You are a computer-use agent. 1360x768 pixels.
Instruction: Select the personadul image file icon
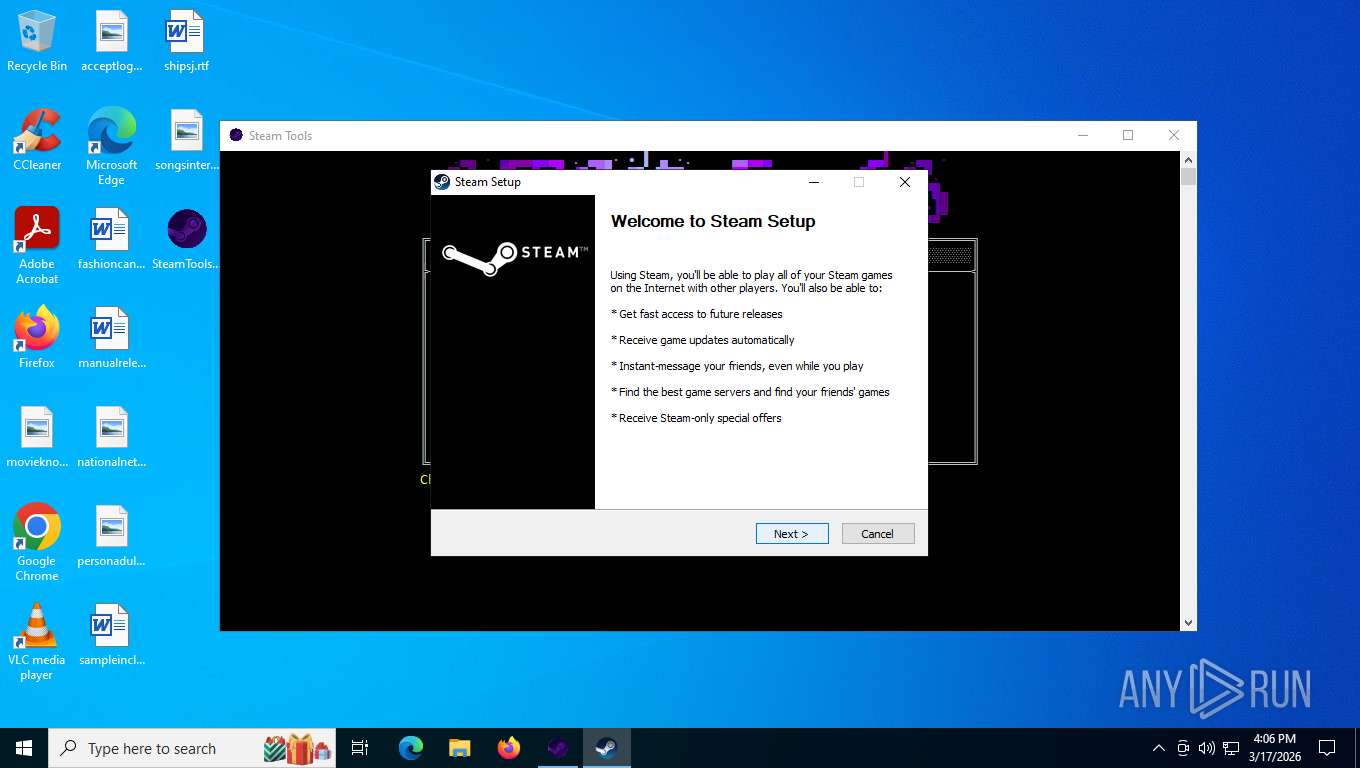(112, 536)
